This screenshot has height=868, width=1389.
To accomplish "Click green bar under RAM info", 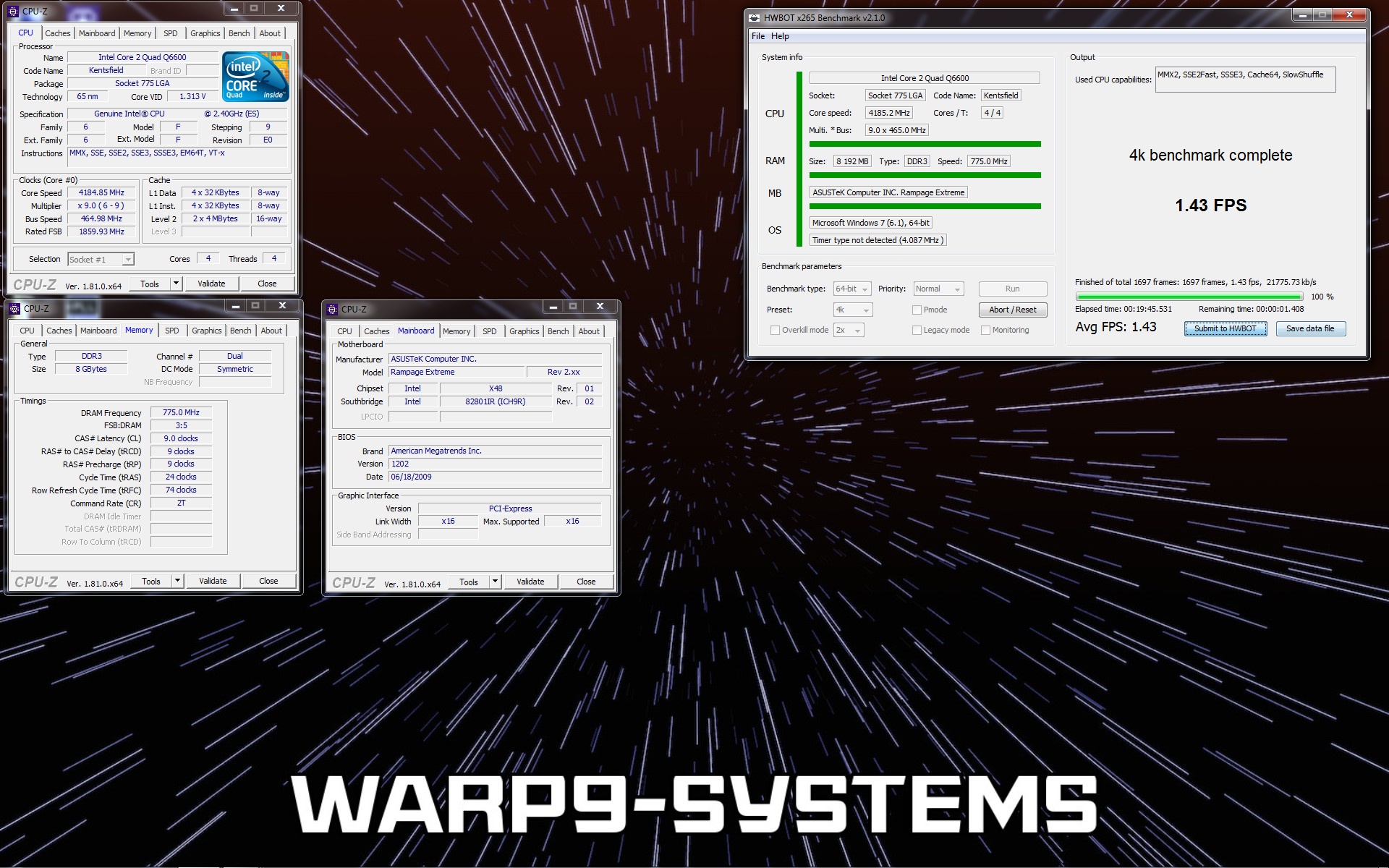I will pos(925,176).
